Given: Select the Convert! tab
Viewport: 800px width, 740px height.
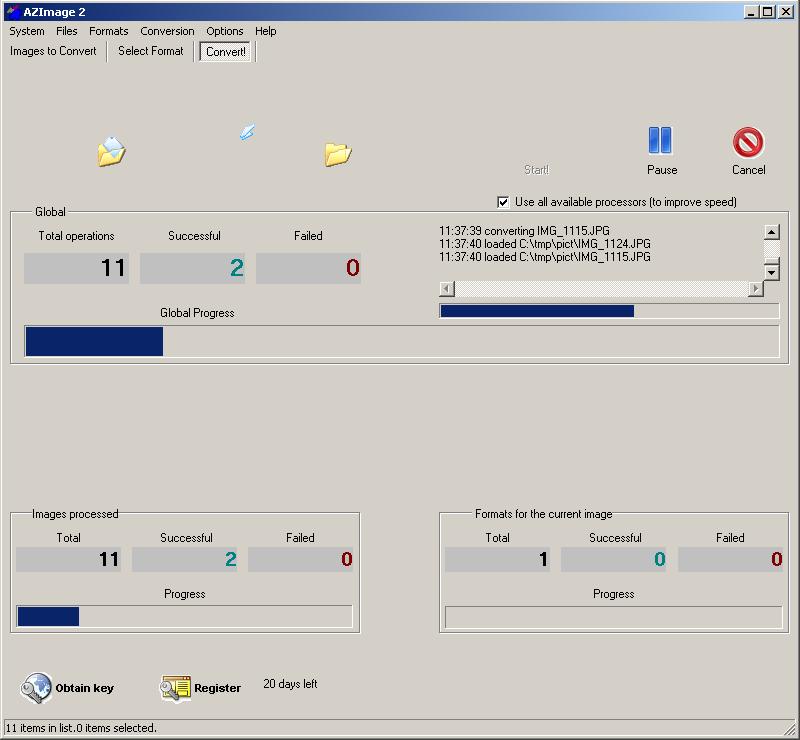Looking at the screenshot, I should 226,52.
